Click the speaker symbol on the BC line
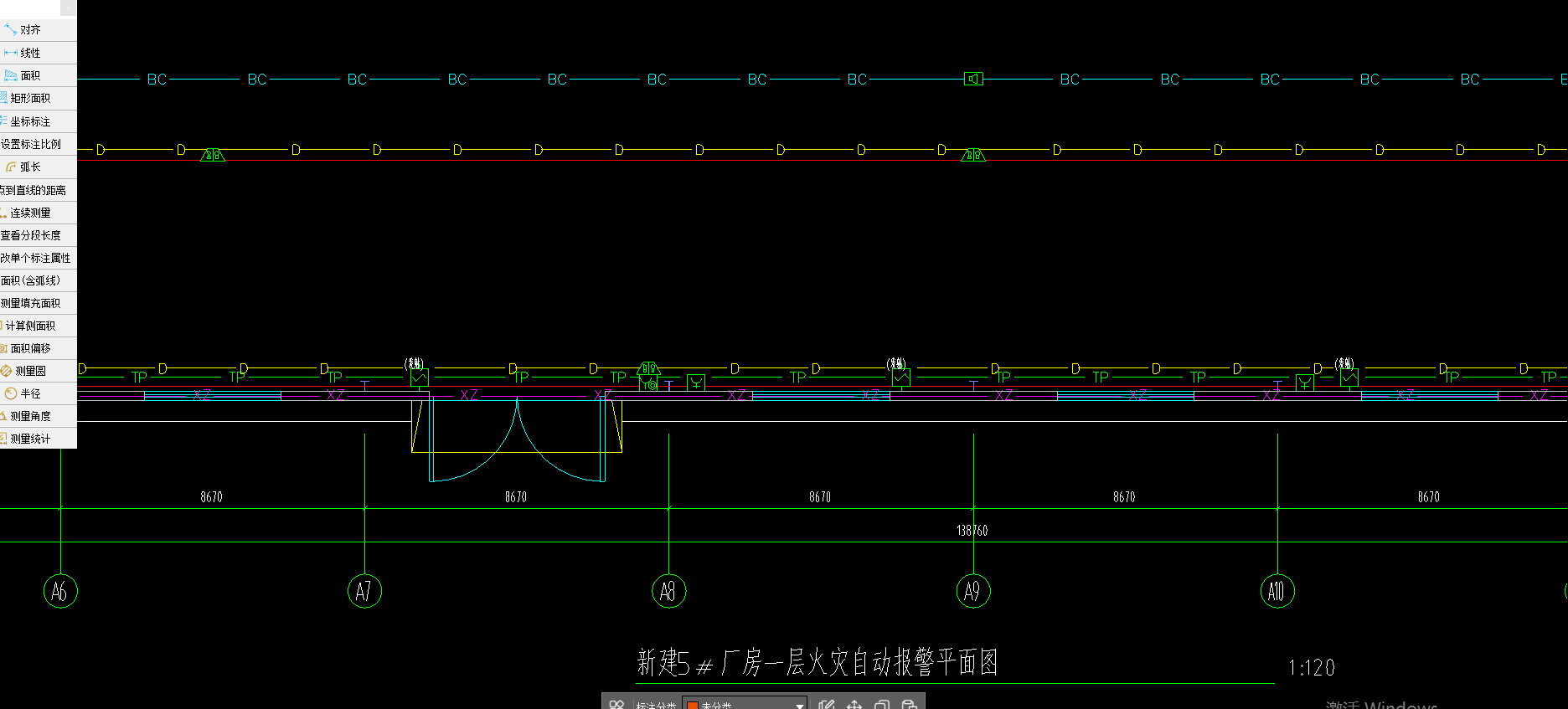 [973, 79]
